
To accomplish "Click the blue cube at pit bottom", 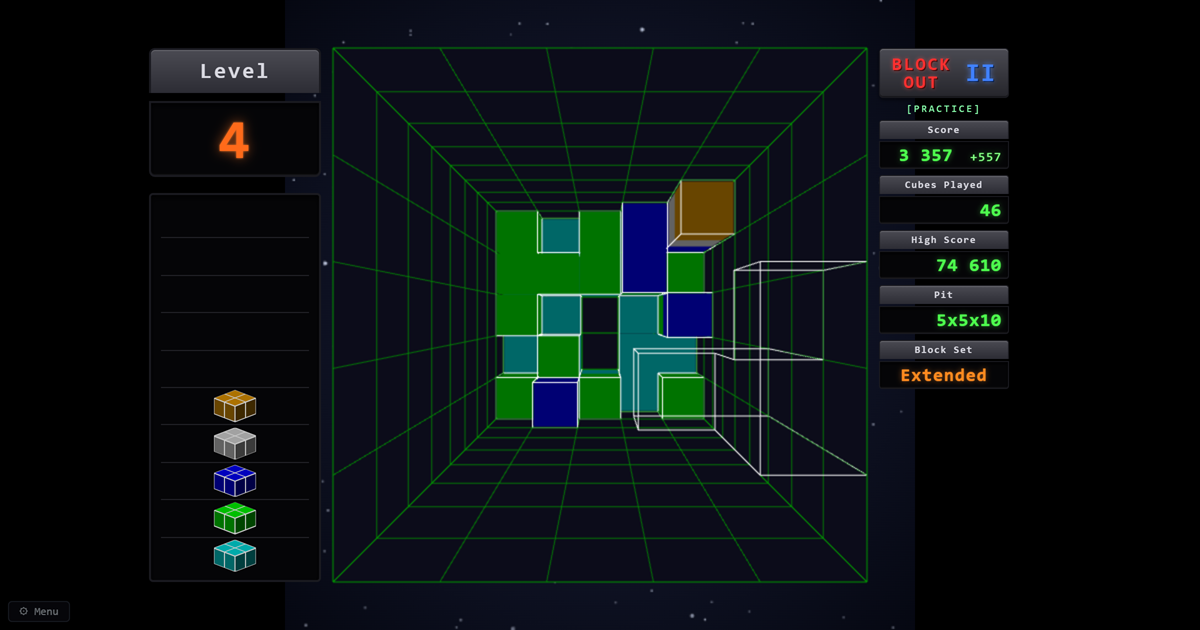I will pyautogui.click(x=555, y=403).
